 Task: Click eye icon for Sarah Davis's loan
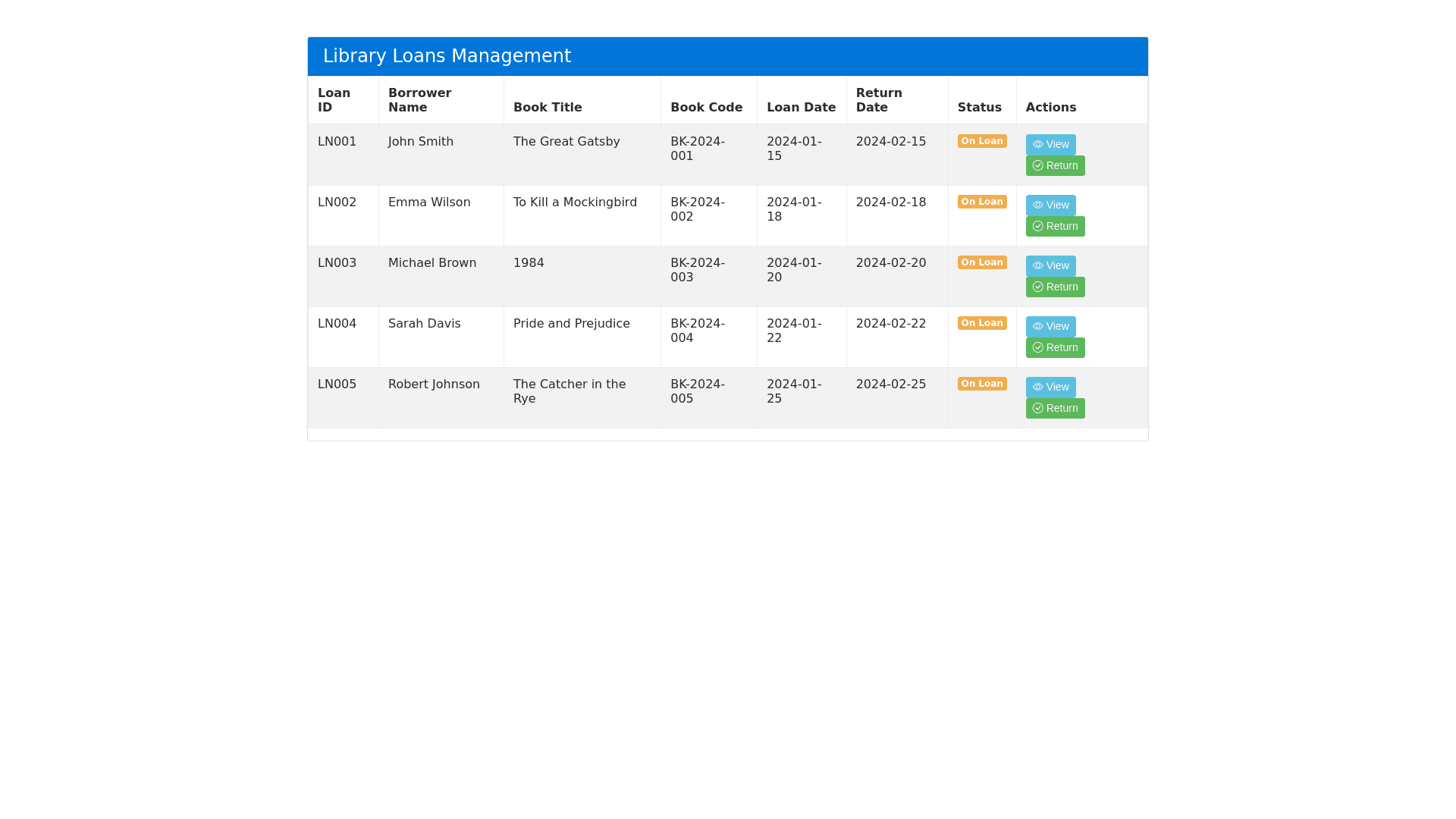(1037, 326)
